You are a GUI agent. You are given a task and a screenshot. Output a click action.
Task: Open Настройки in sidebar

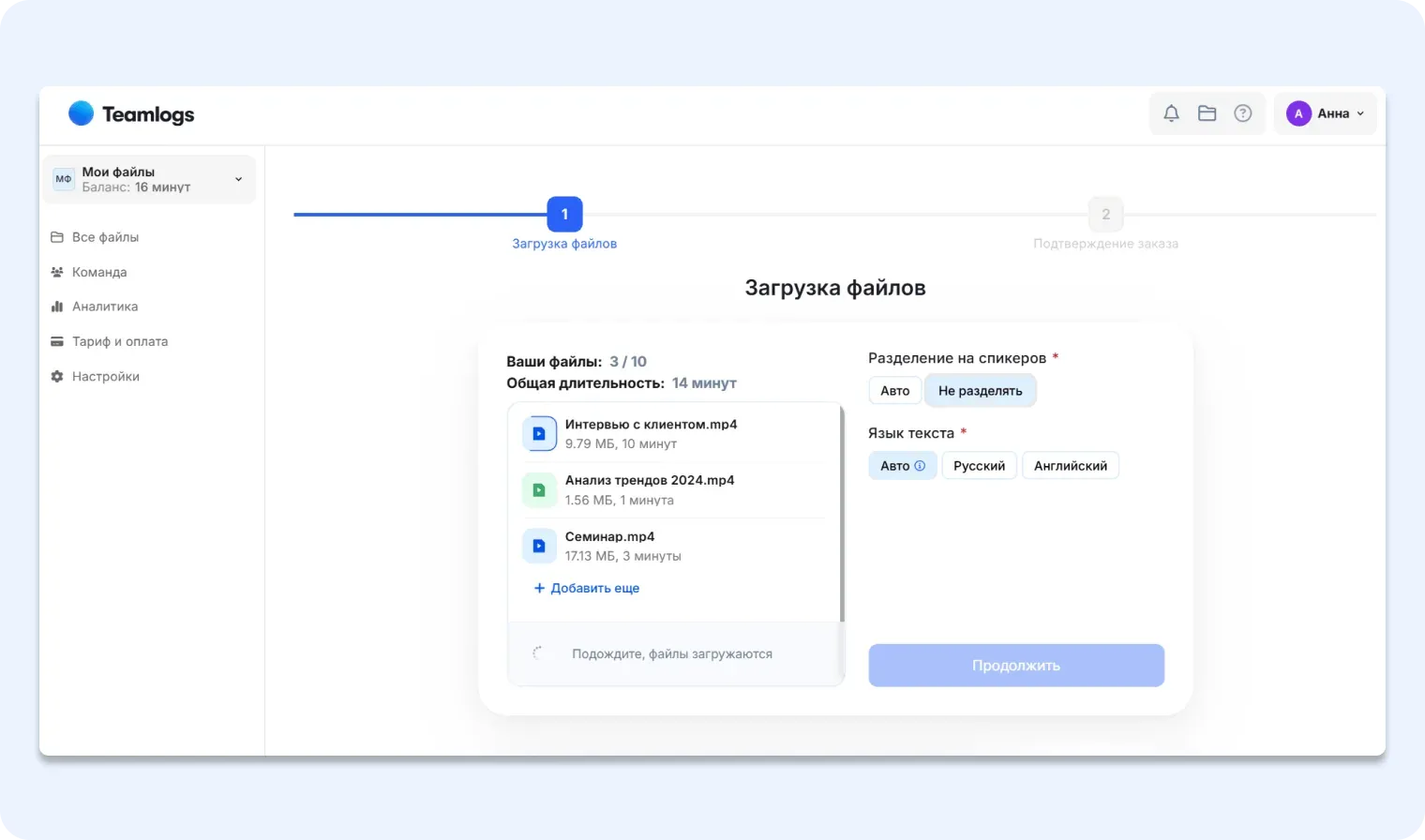[x=106, y=376]
